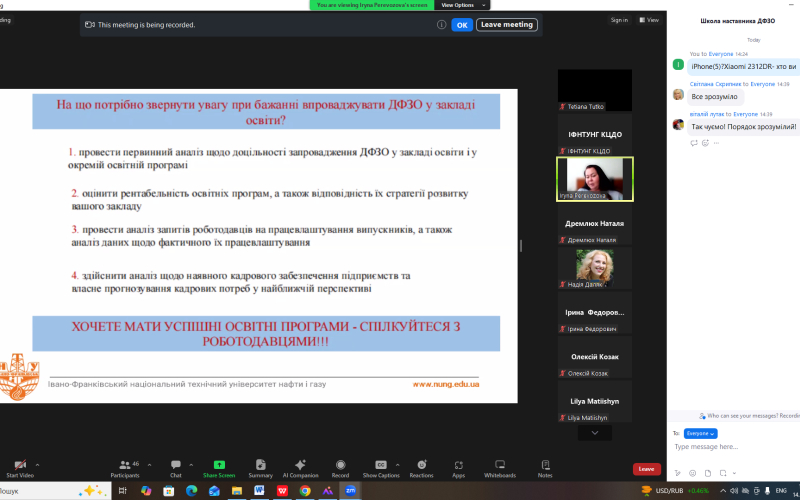
Task: Show hidden system tray icons
Action: coord(723,491)
